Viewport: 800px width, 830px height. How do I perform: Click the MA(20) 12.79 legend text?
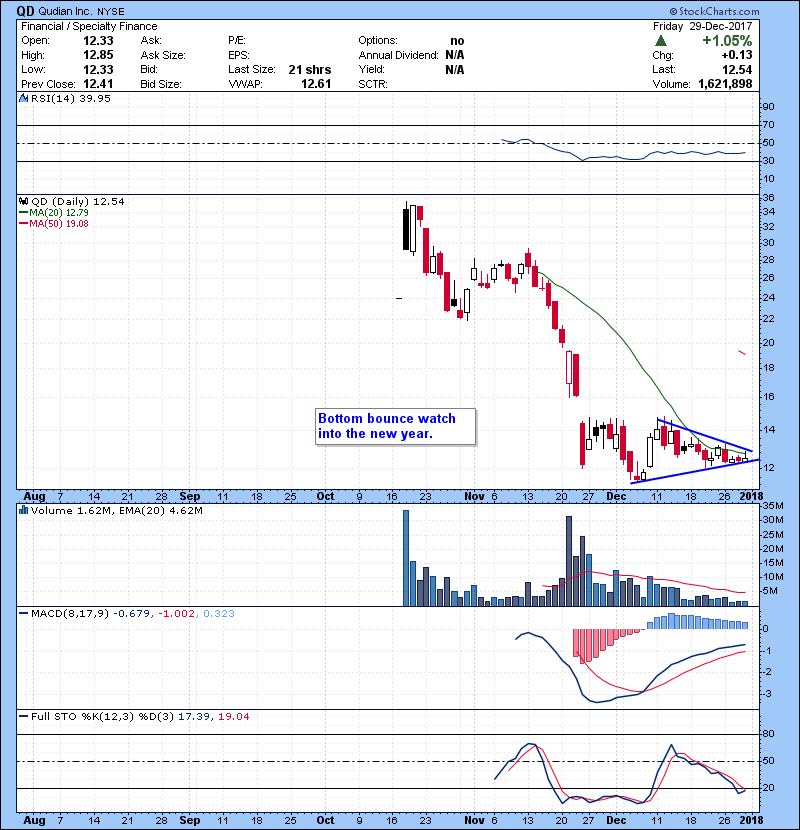point(59,212)
